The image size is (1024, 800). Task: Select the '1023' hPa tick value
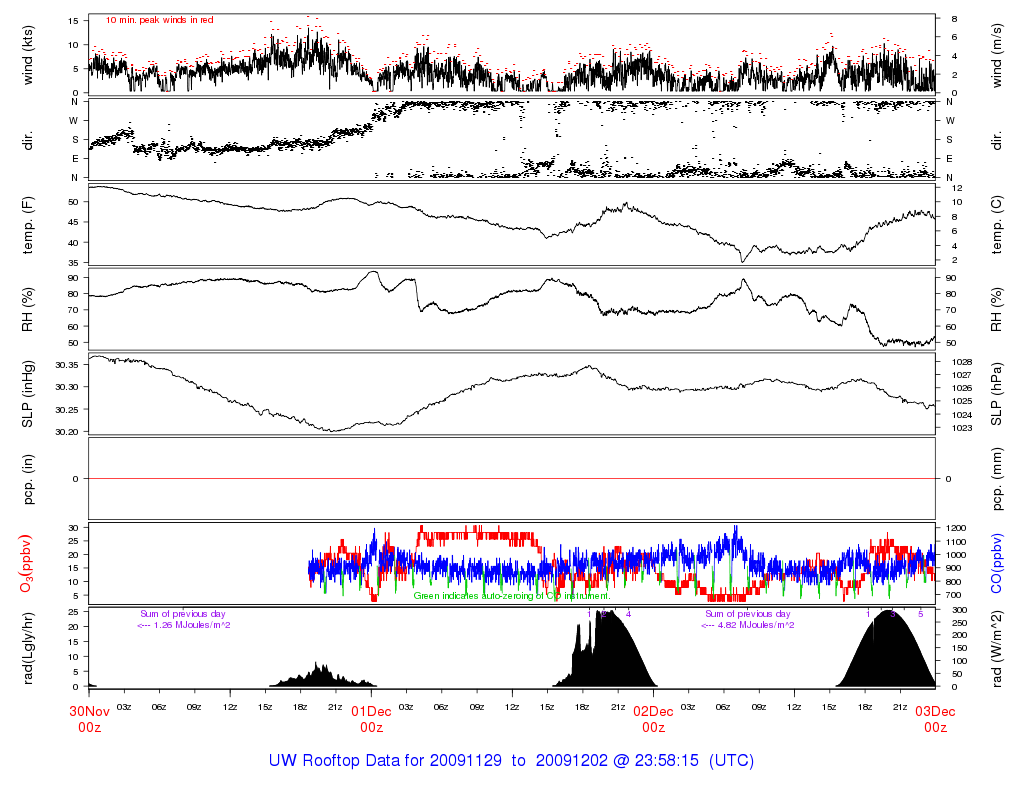(x=962, y=428)
